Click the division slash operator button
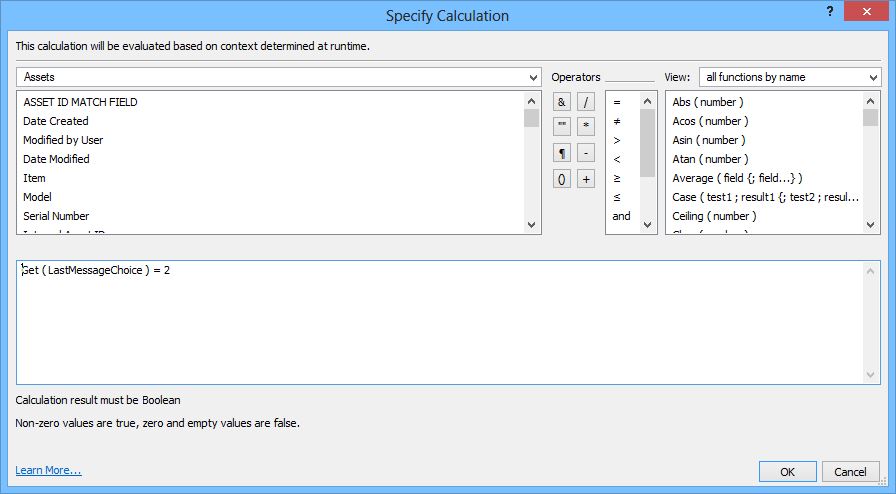 [586, 102]
